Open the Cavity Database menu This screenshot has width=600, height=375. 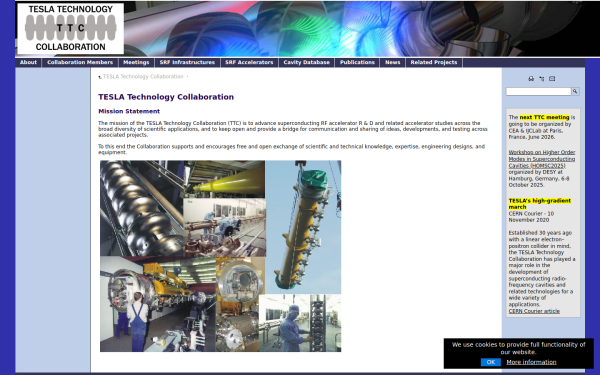[307, 62]
